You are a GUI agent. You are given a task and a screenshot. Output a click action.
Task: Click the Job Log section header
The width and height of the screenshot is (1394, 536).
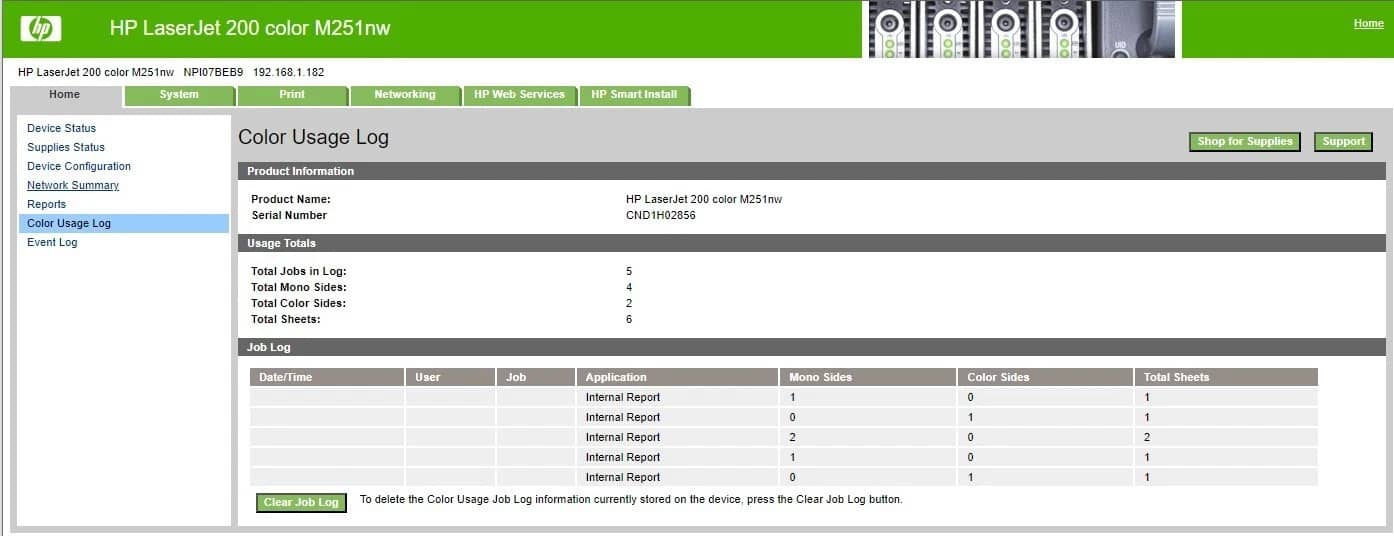coord(812,347)
